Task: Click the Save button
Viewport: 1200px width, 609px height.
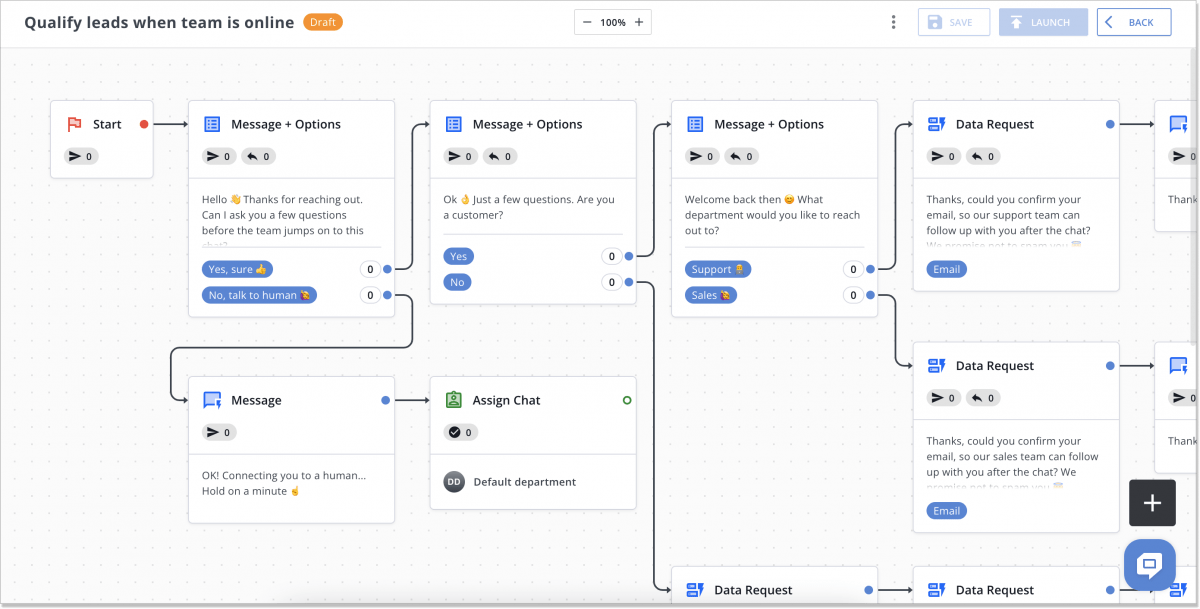Action: 953,22
